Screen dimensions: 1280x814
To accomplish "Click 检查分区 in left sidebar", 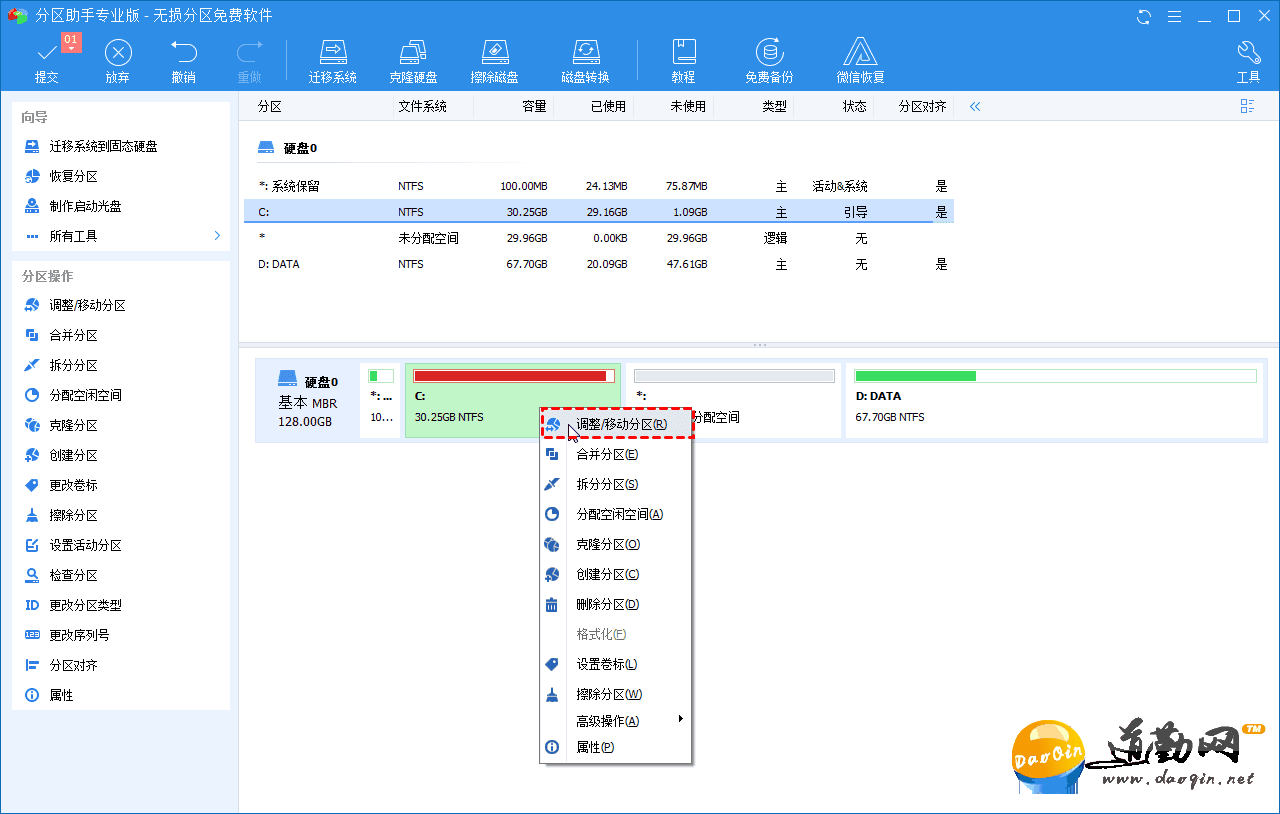I will tap(61, 575).
